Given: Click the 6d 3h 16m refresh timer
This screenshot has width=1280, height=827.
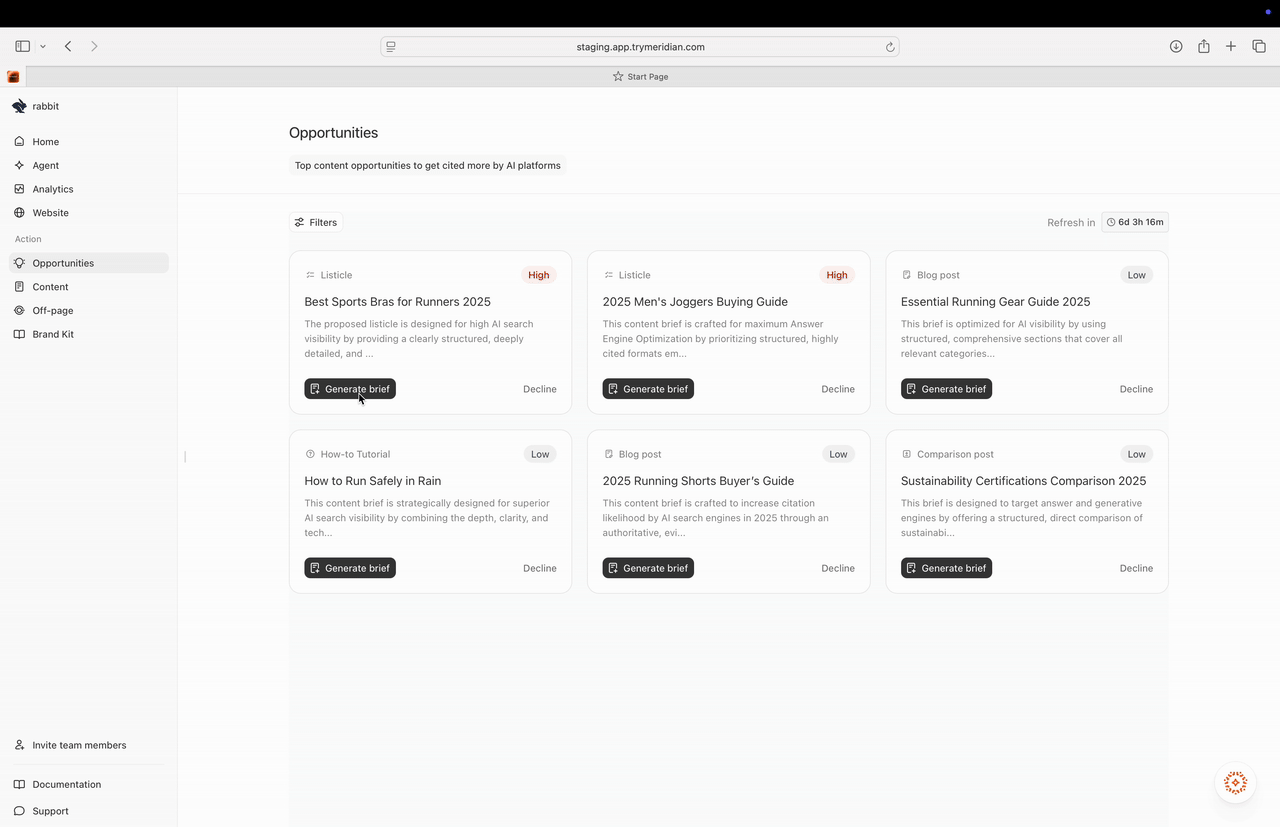Looking at the screenshot, I should [1135, 222].
